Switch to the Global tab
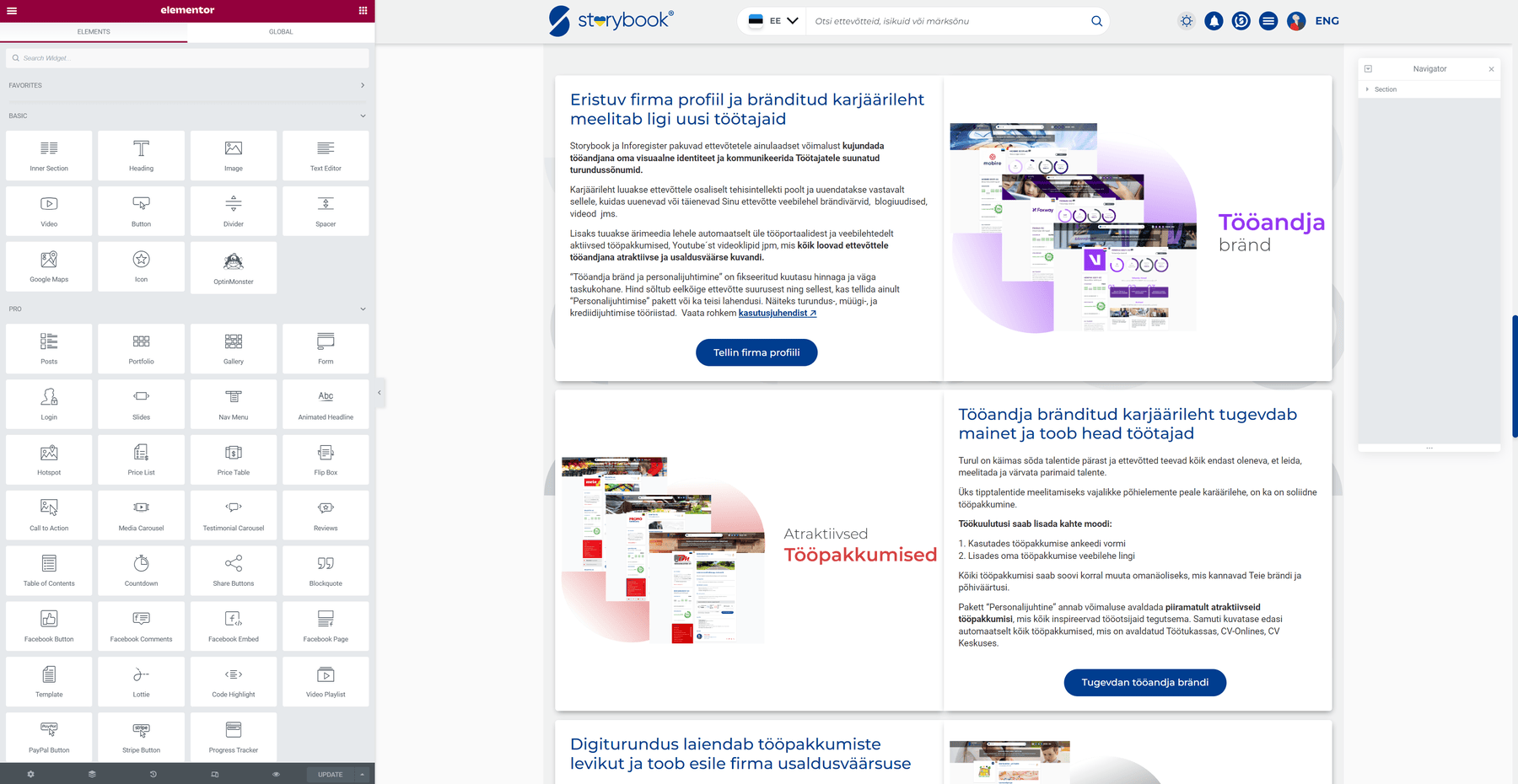Image resolution: width=1518 pixels, height=784 pixels. [x=281, y=32]
